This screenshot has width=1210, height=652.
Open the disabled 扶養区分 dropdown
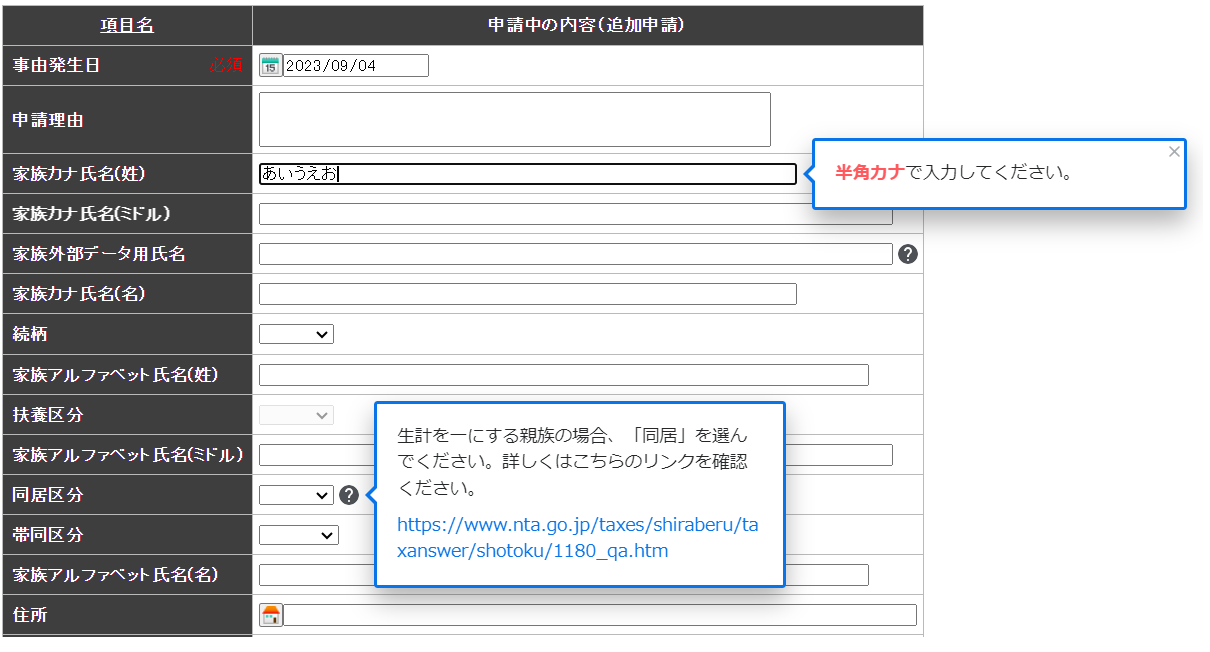pyautogui.click(x=296, y=415)
